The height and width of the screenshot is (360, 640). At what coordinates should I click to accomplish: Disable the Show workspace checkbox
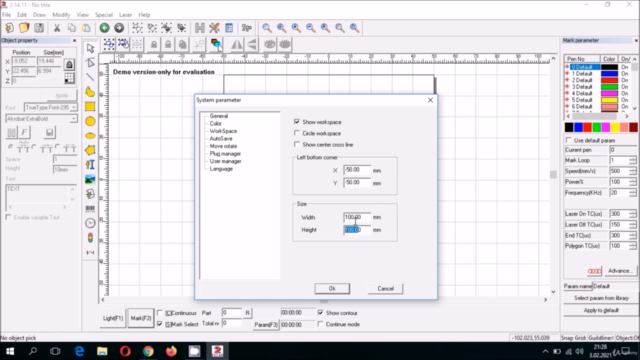pyautogui.click(x=297, y=122)
